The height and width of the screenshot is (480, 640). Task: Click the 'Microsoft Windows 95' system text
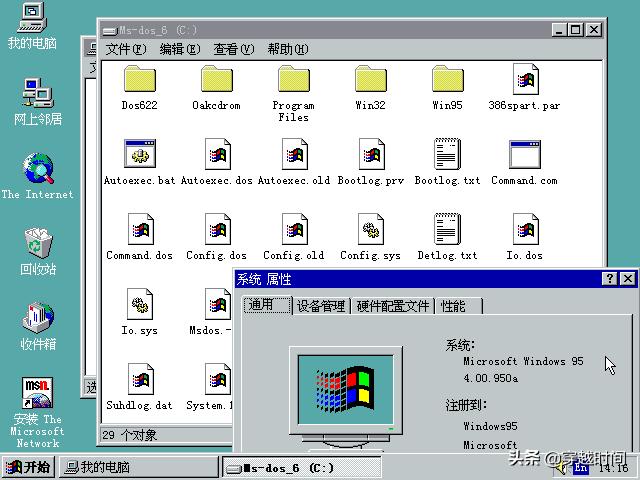coord(523,361)
